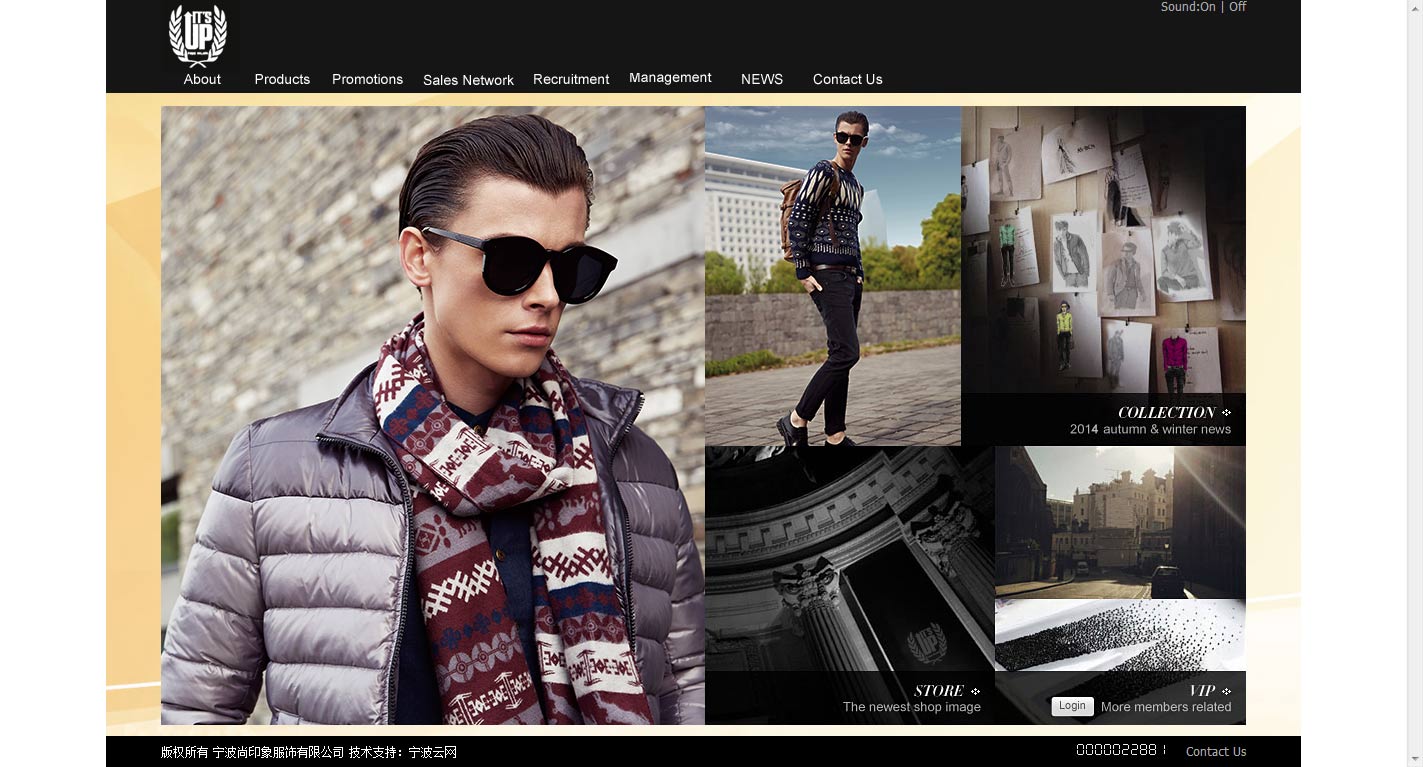Click the arrow icon beside VIP
This screenshot has height=767, width=1423.
1227,691
